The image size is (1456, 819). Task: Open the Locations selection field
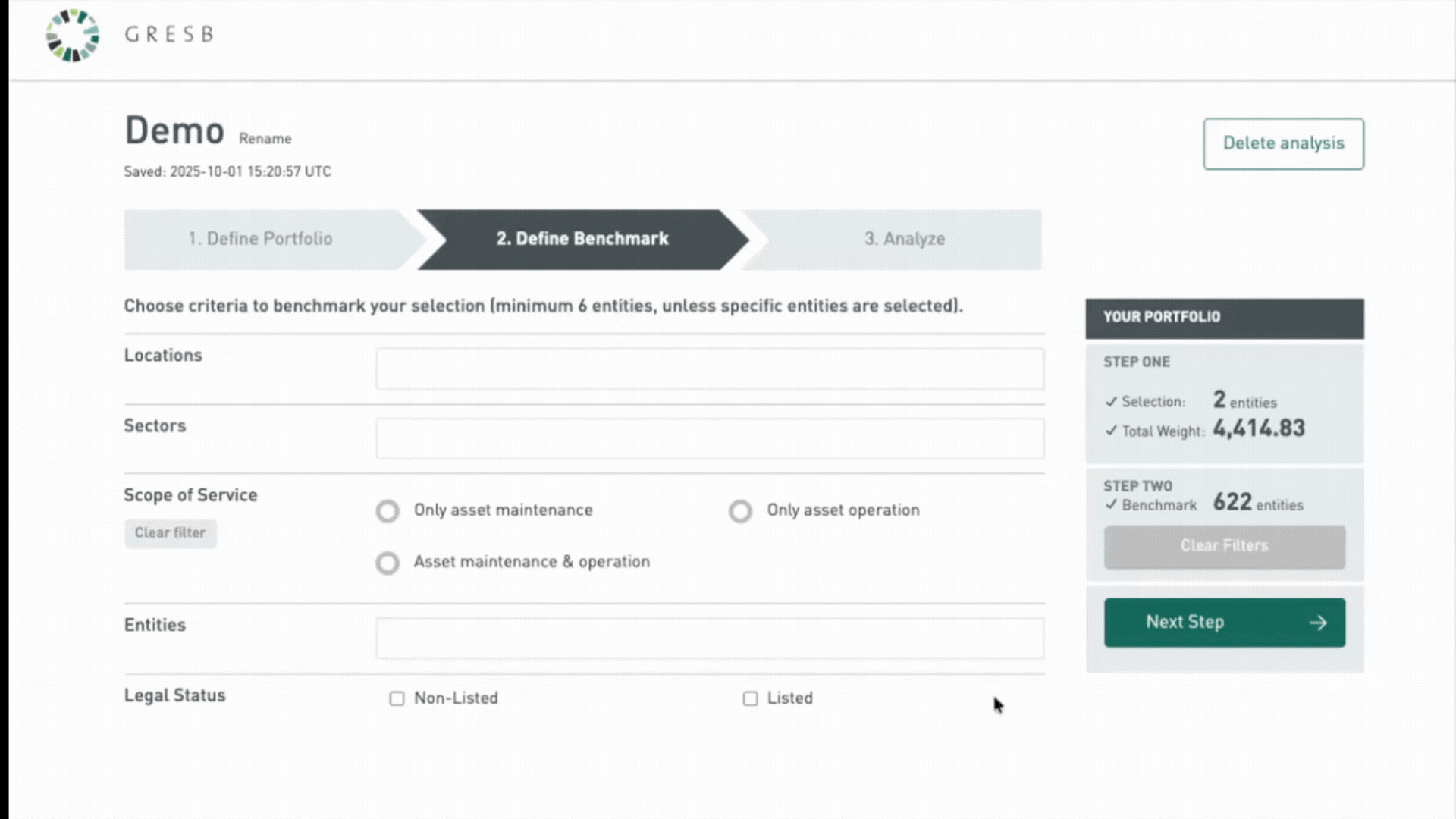709,369
